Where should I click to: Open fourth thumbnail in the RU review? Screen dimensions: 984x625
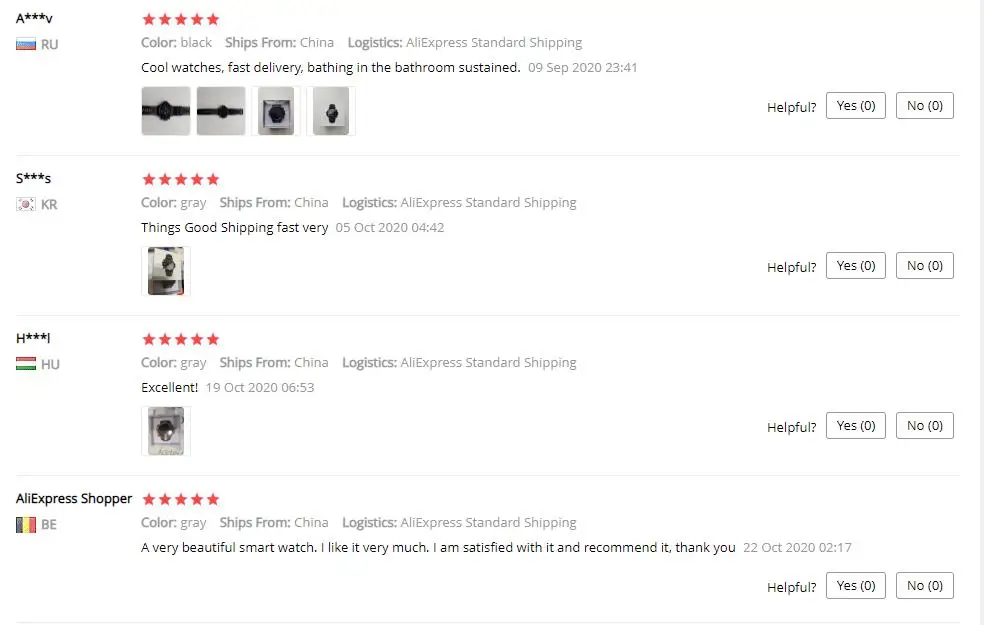[331, 111]
